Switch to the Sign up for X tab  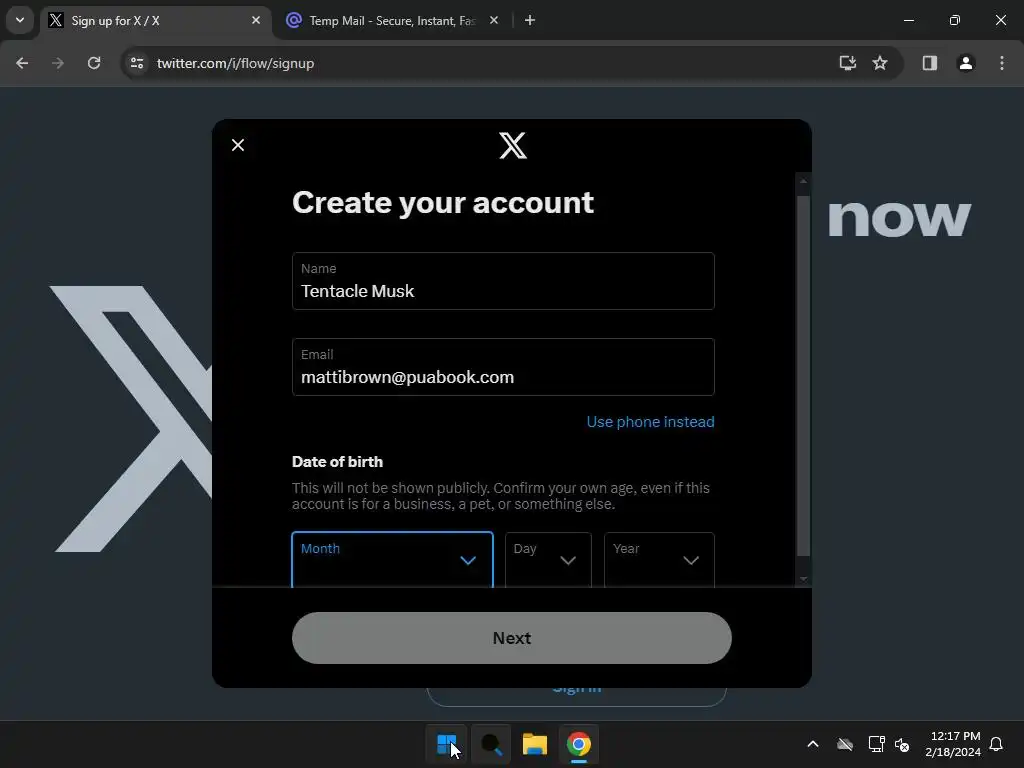155,21
